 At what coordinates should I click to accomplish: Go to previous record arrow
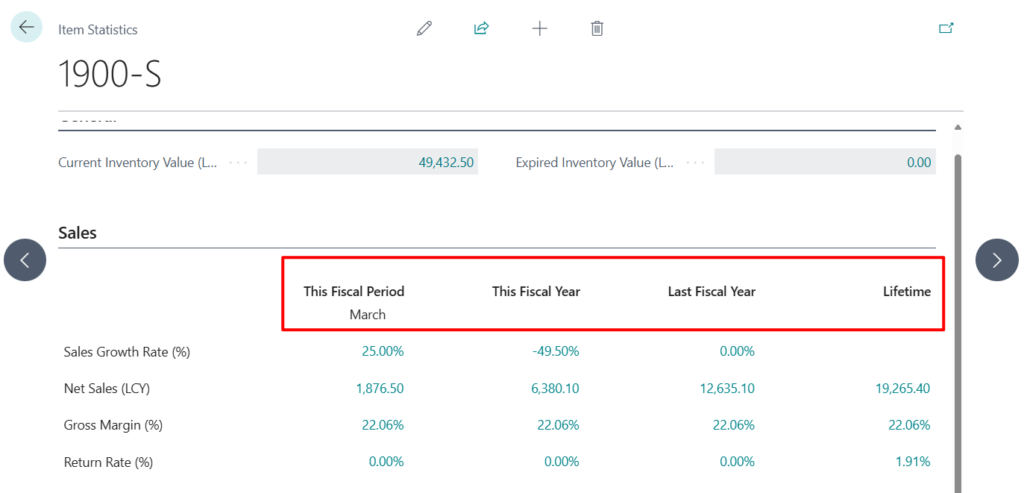click(x=25, y=260)
